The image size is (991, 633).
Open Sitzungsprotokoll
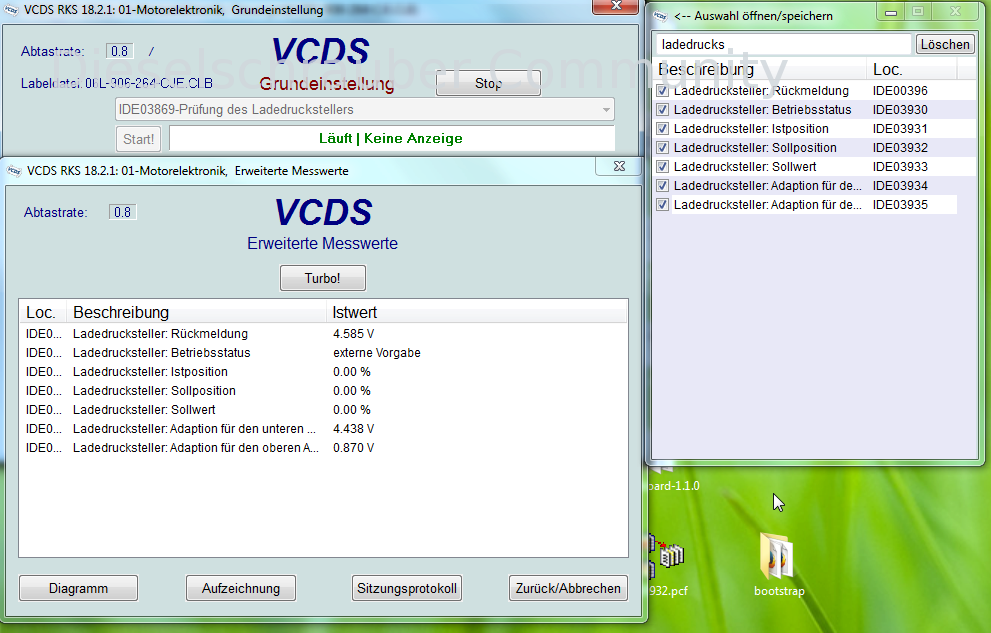coord(406,588)
